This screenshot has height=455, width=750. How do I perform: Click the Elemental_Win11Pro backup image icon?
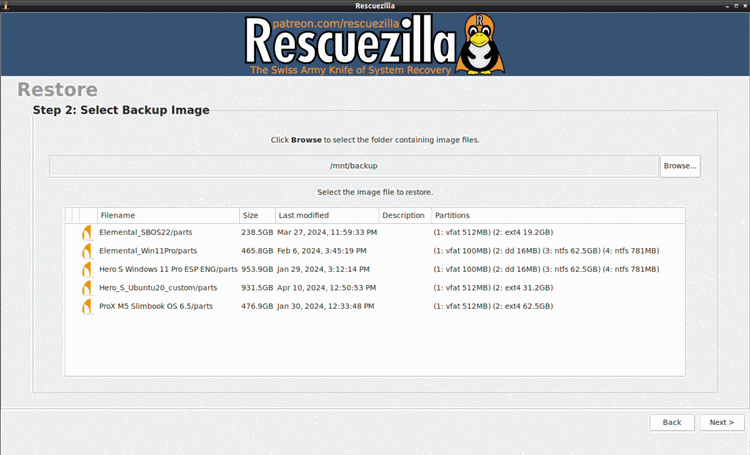pos(86,251)
